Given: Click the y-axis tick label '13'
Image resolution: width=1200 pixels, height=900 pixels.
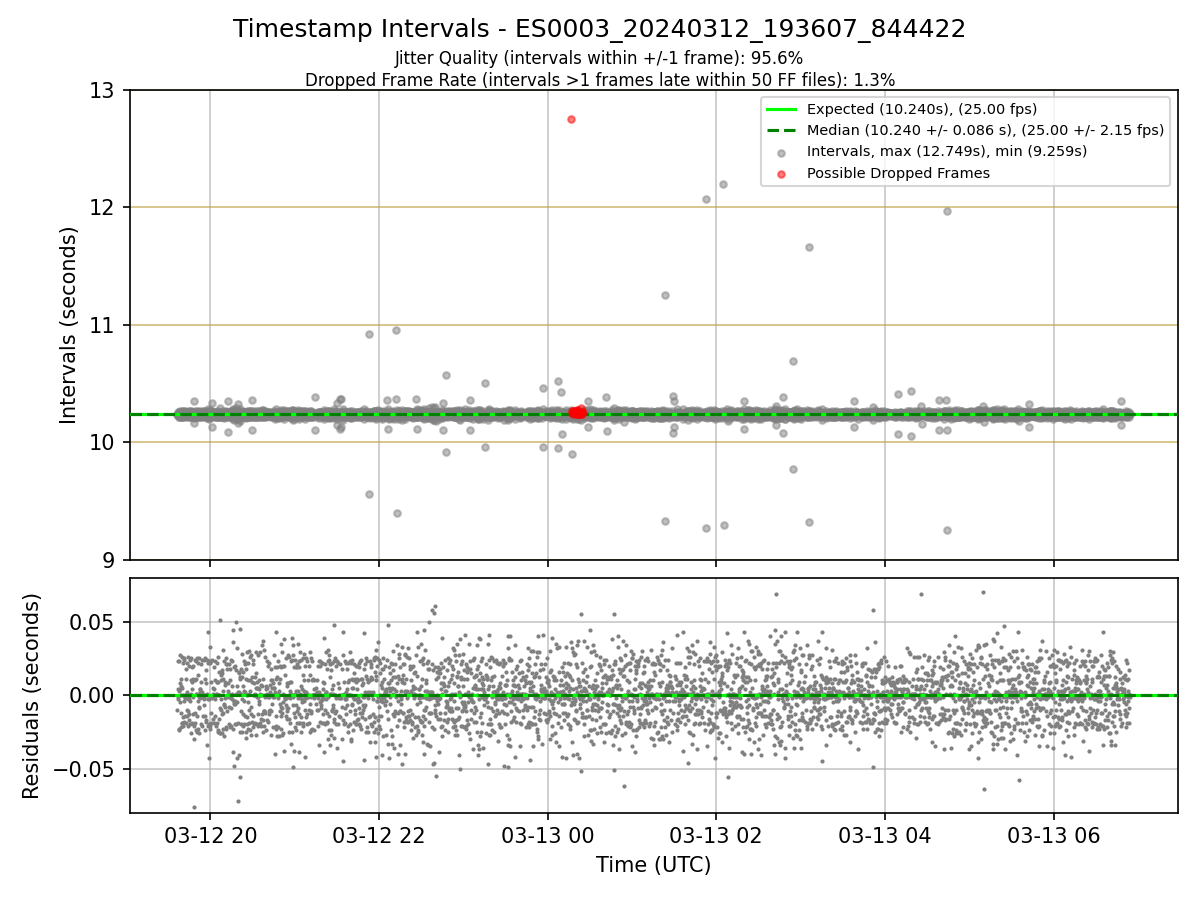Looking at the screenshot, I should click(x=104, y=91).
